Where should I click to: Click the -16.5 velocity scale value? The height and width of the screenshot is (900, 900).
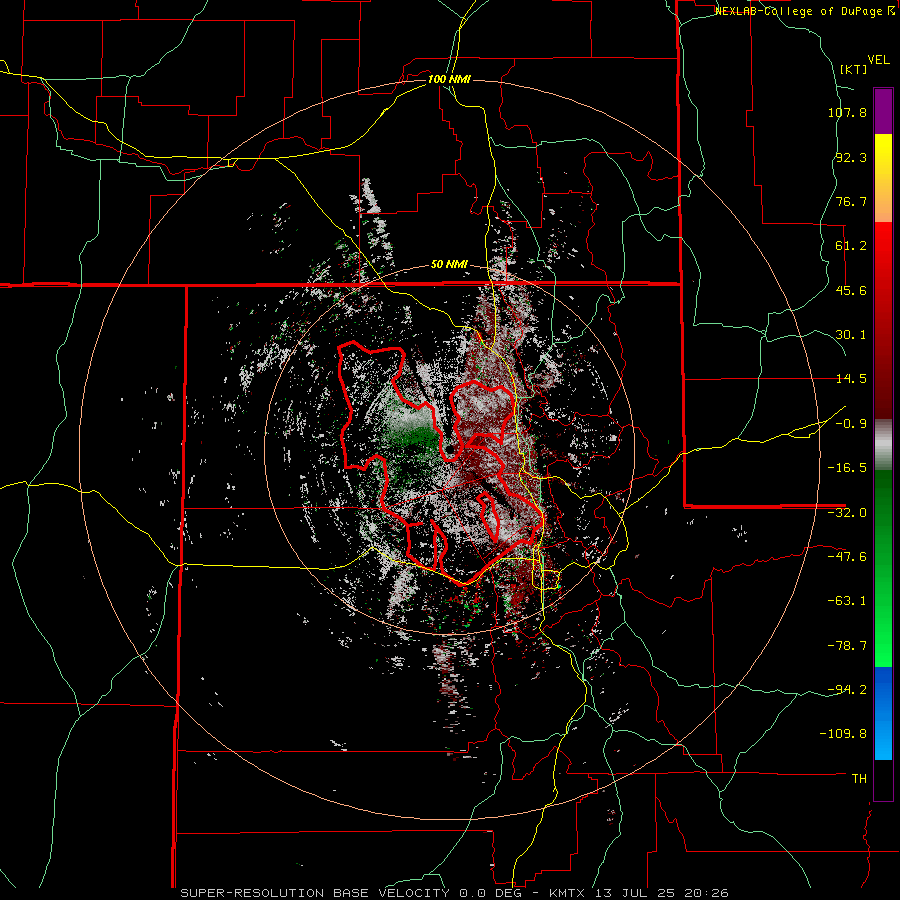847,468
